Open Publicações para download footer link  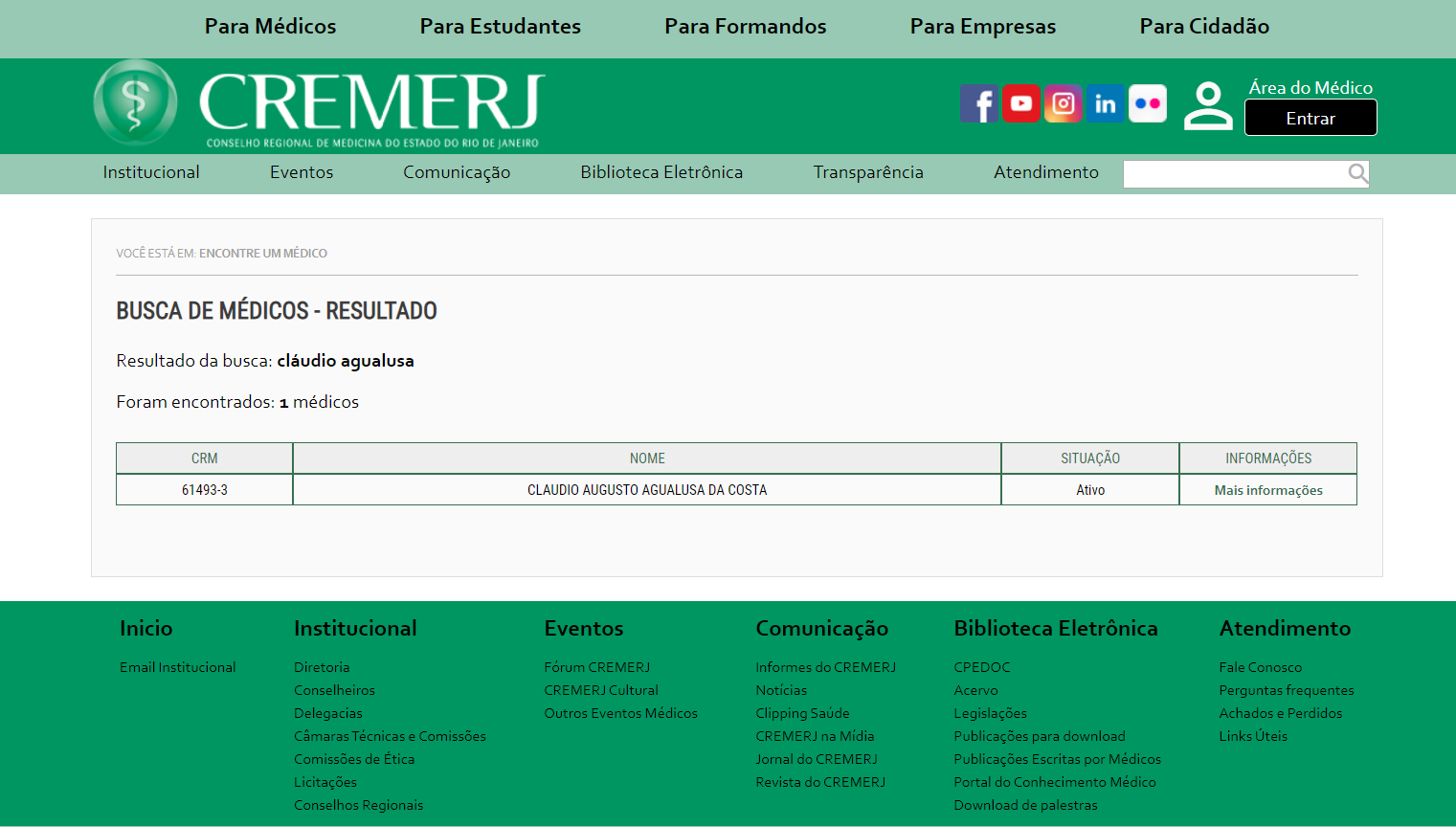tap(1040, 736)
